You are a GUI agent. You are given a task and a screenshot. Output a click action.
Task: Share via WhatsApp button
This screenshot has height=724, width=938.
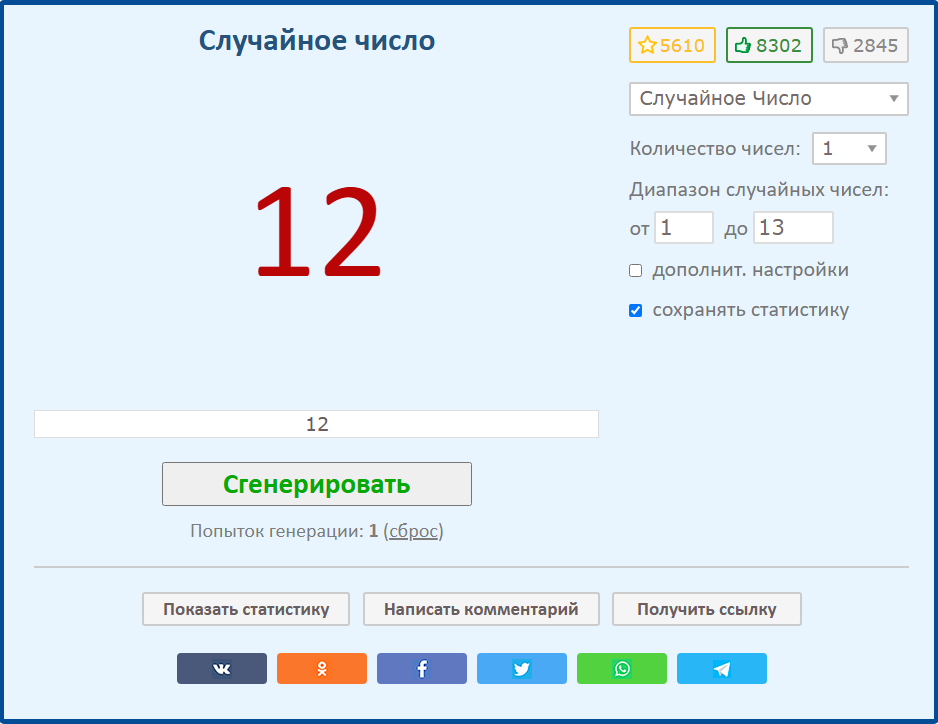622,668
